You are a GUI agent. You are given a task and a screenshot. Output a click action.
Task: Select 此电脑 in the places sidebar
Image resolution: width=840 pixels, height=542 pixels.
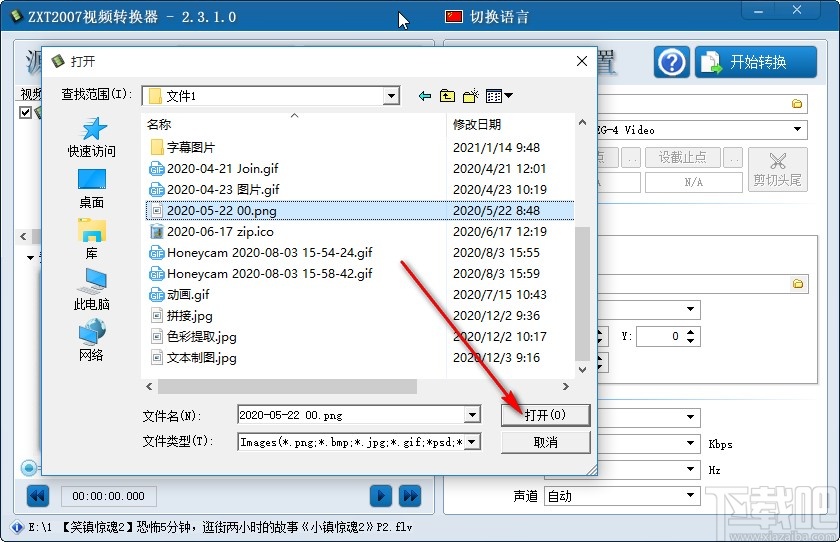92,290
